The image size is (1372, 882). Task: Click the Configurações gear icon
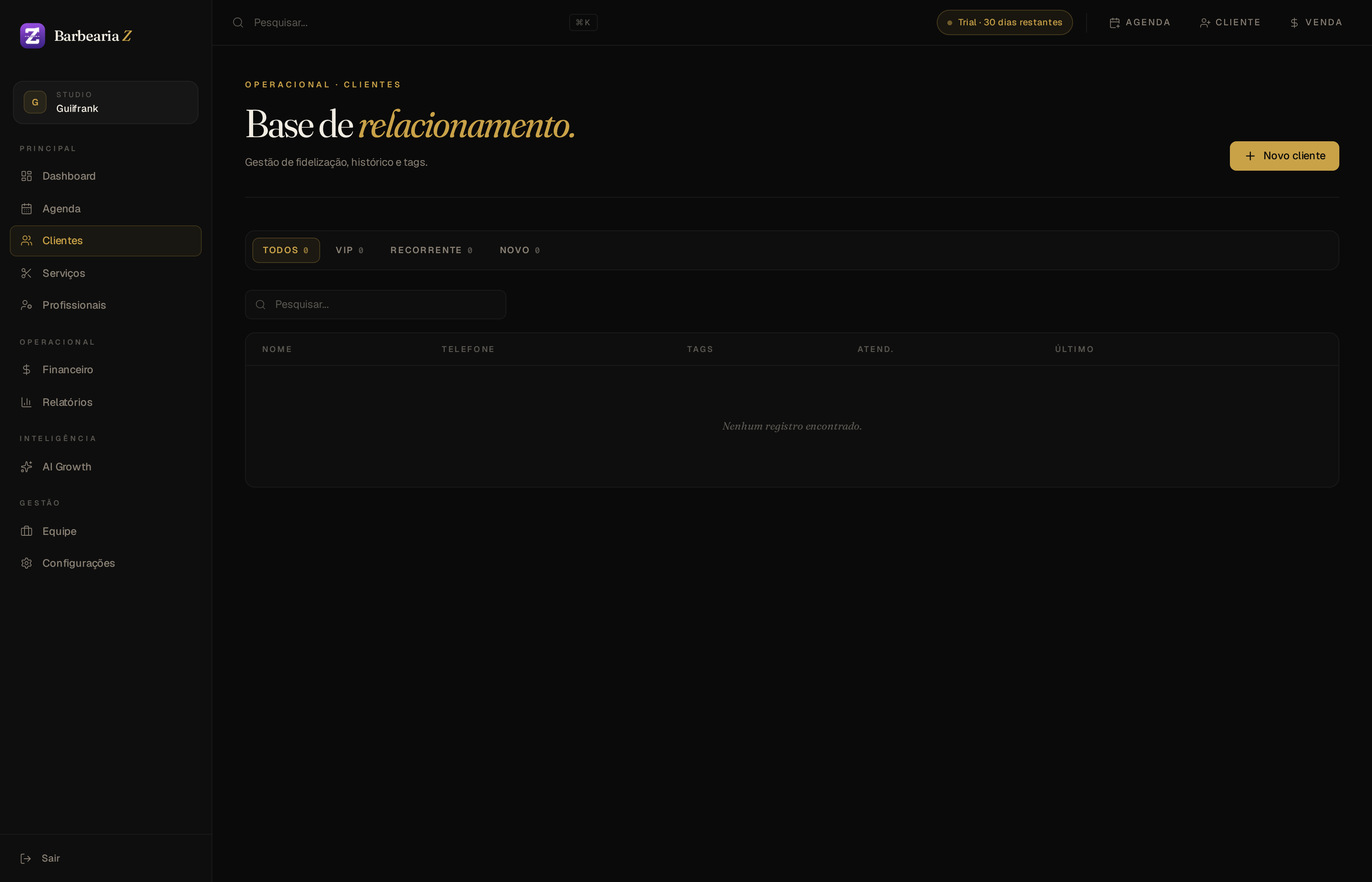pyautogui.click(x=27, y=563)
